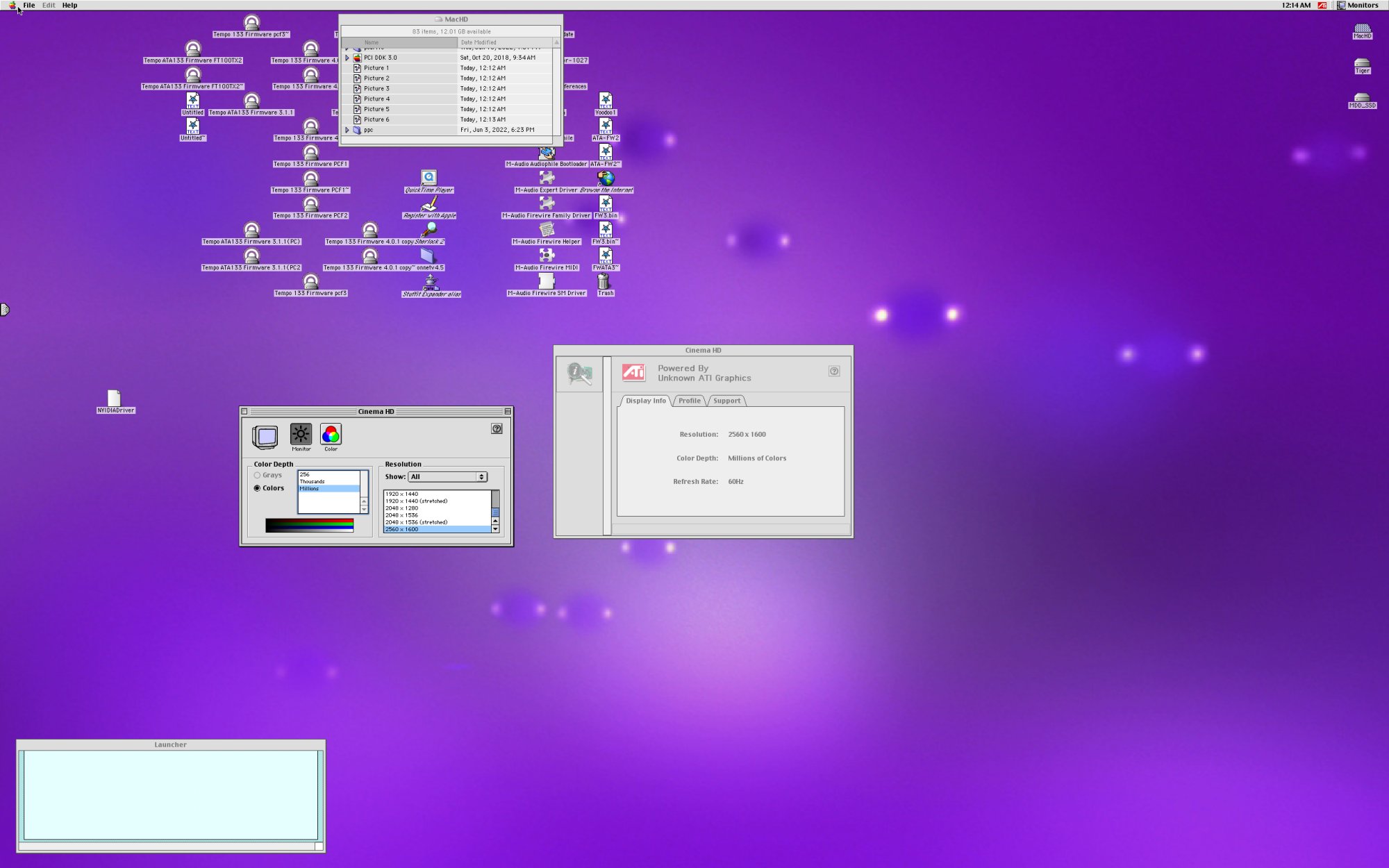Click the Cinema HD help button
Screen dimensions: 1389x868
point(497,429)
